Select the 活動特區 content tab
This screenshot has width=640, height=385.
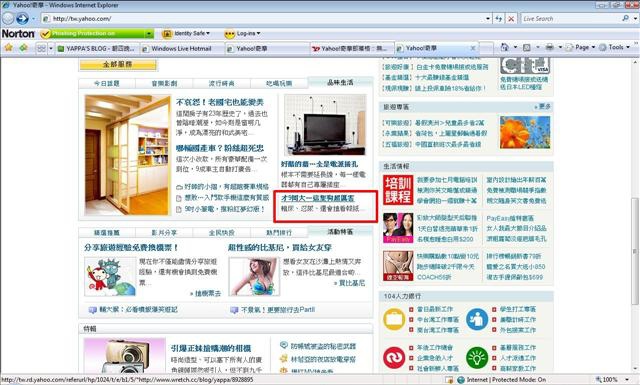[x=340, y=231]
